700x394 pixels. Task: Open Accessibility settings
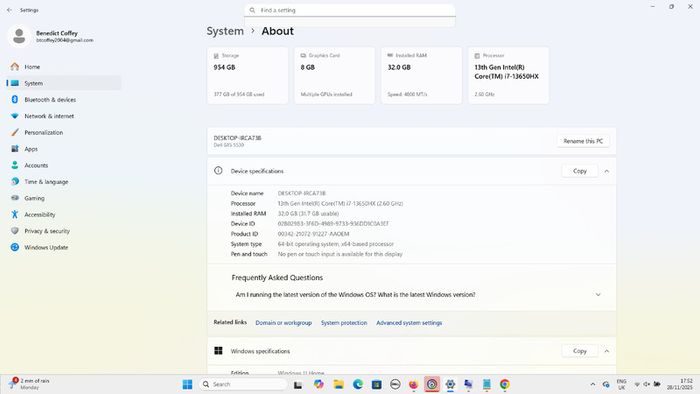(63, 215)
